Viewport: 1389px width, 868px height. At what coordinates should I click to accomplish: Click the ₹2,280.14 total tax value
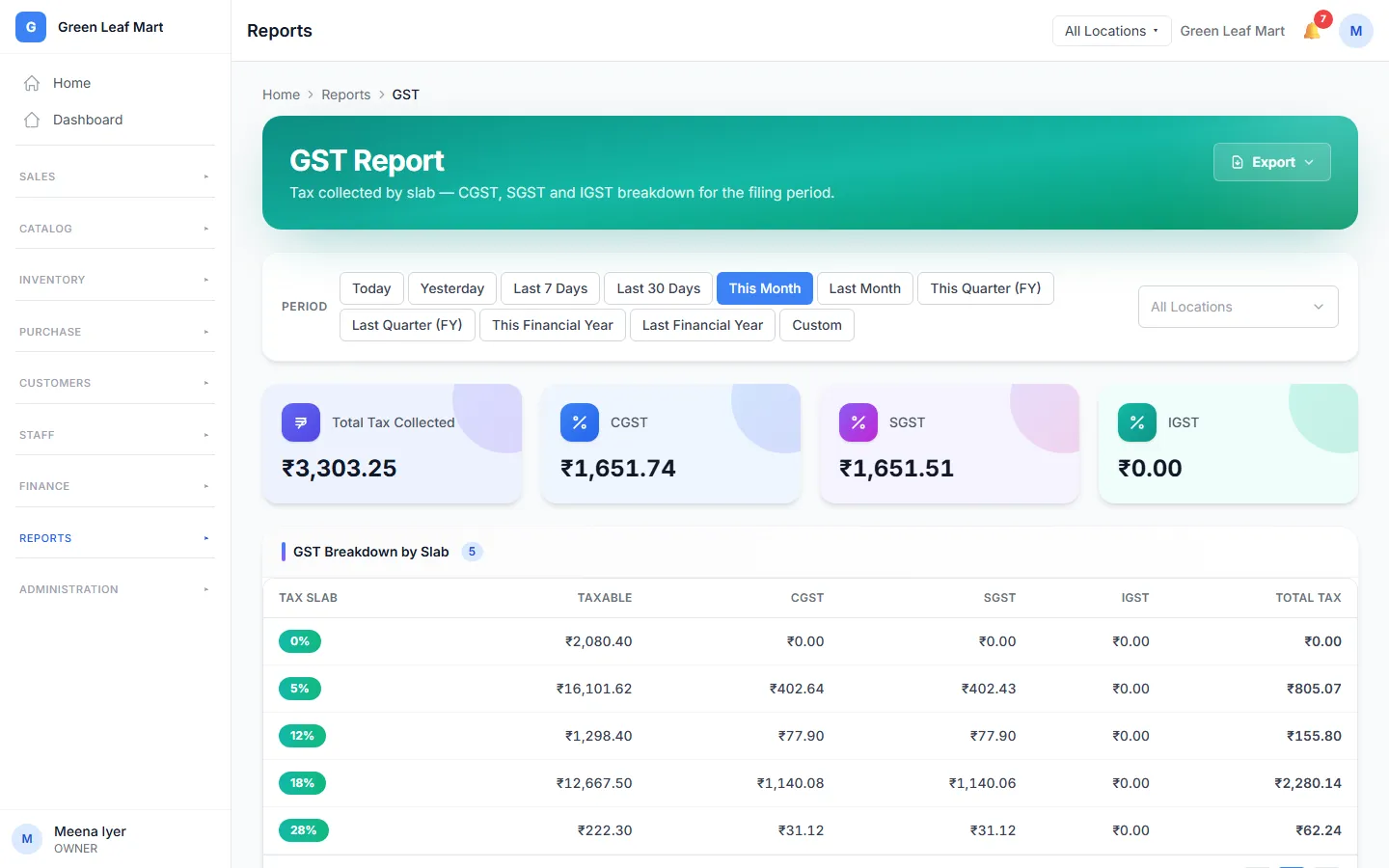(x=1308, y=783)
